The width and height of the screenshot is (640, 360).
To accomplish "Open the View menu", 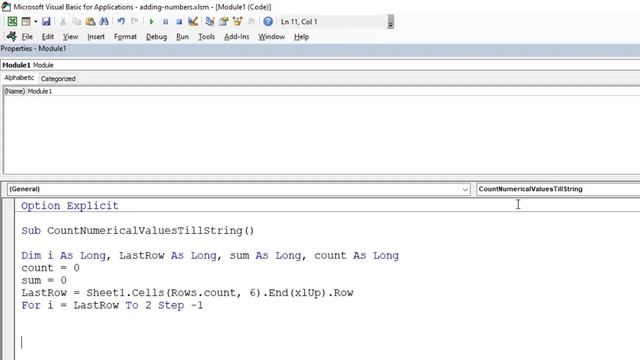I will pos(71,37).
